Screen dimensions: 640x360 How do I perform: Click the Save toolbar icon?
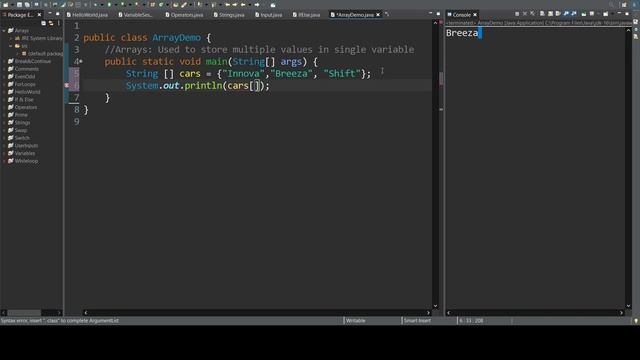(19, 4)
